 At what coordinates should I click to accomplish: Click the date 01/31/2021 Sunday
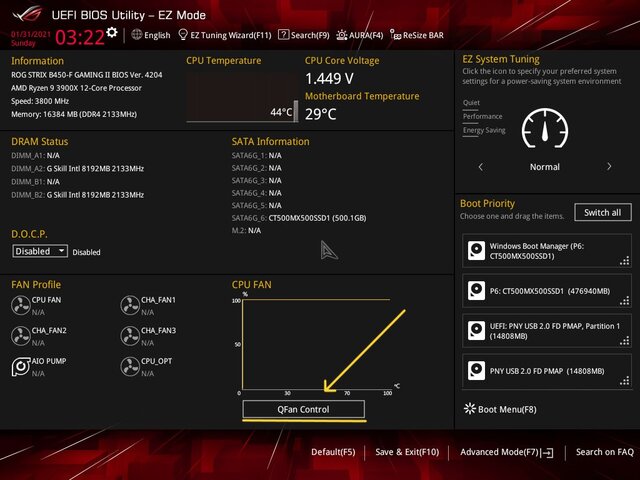31,38
